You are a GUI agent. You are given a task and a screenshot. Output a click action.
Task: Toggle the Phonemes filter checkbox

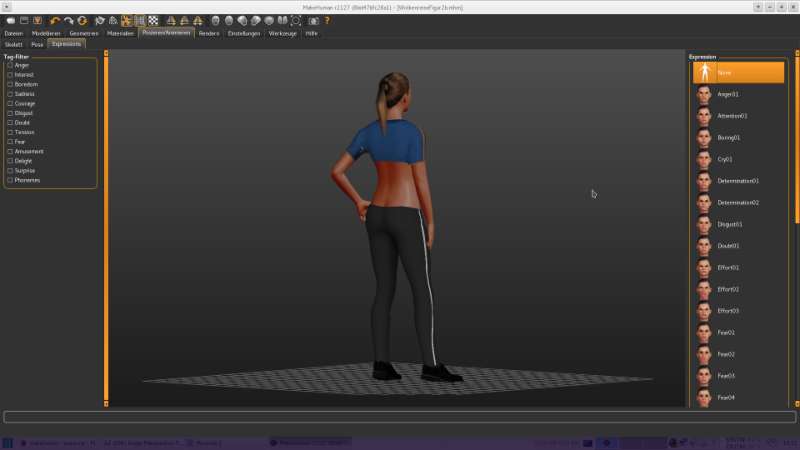pos(10,180)
